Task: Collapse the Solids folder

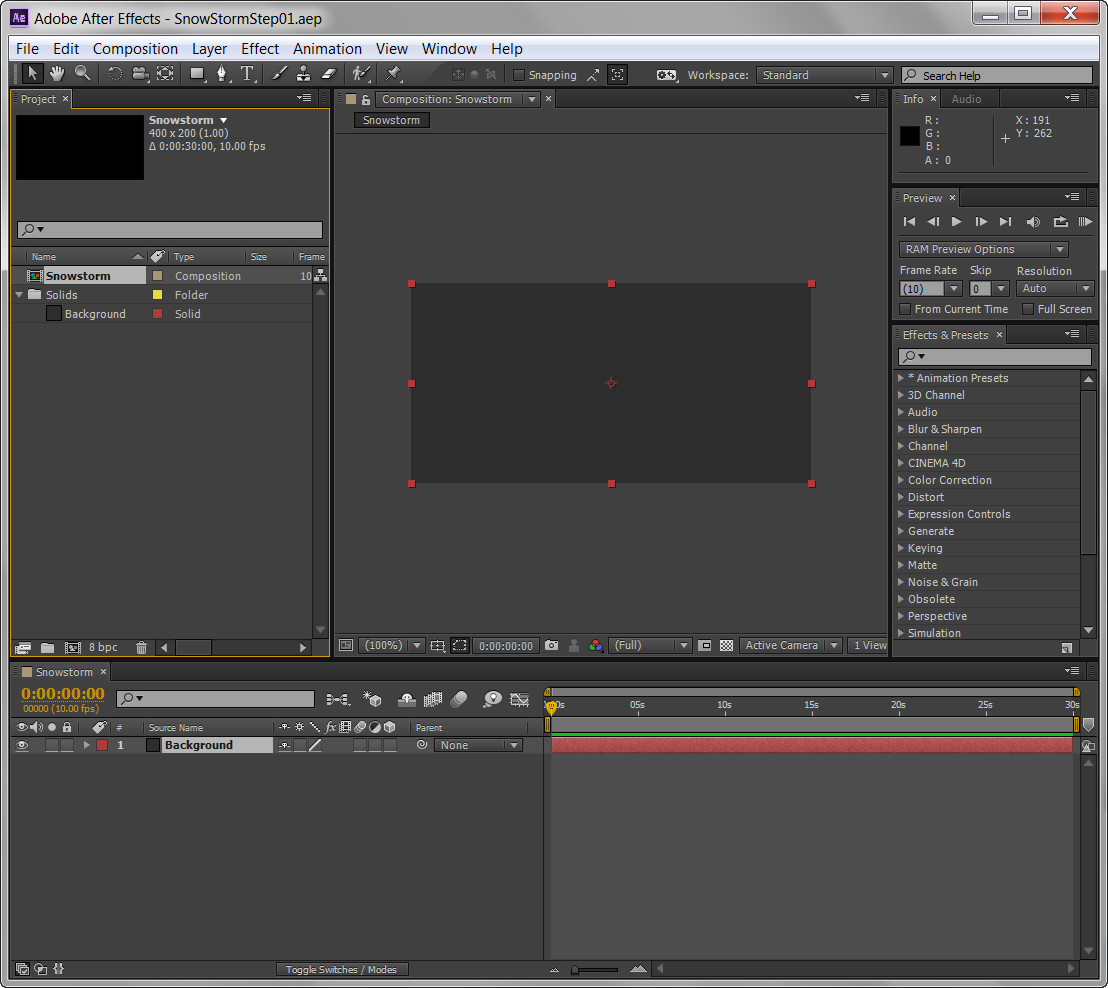Action: 19,295
